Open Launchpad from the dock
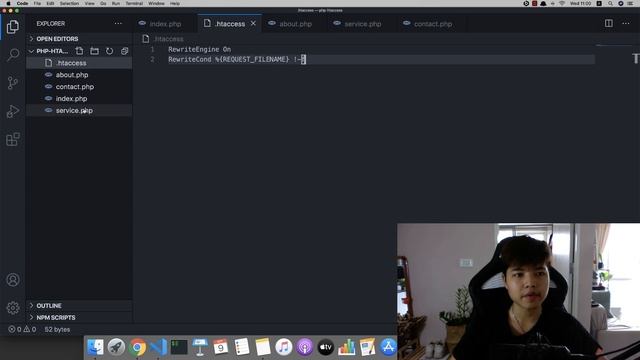 click(x=116, y=347)
